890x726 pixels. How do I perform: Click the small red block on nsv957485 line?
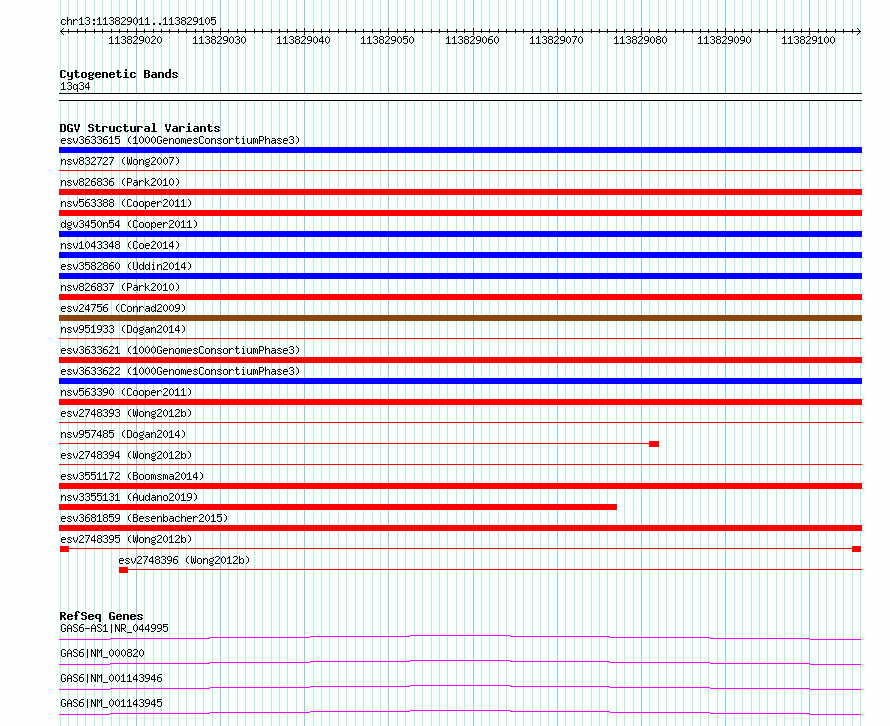(654, 444)
